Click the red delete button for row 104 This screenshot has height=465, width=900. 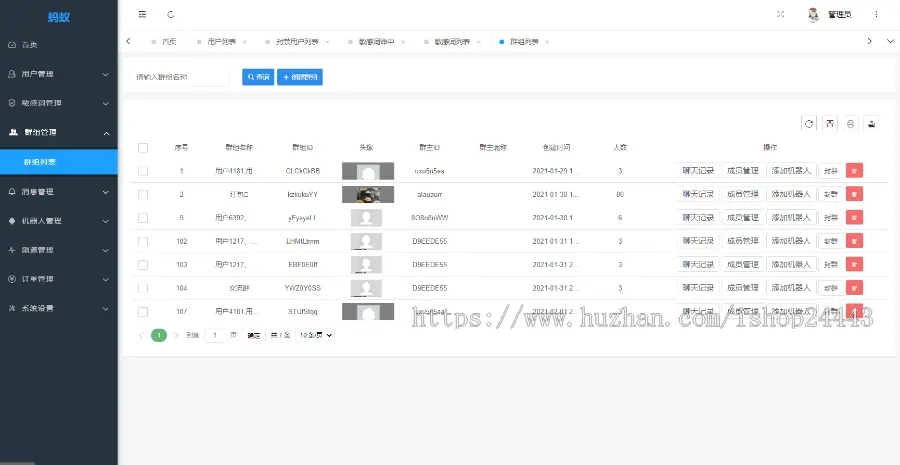(854, 288)
